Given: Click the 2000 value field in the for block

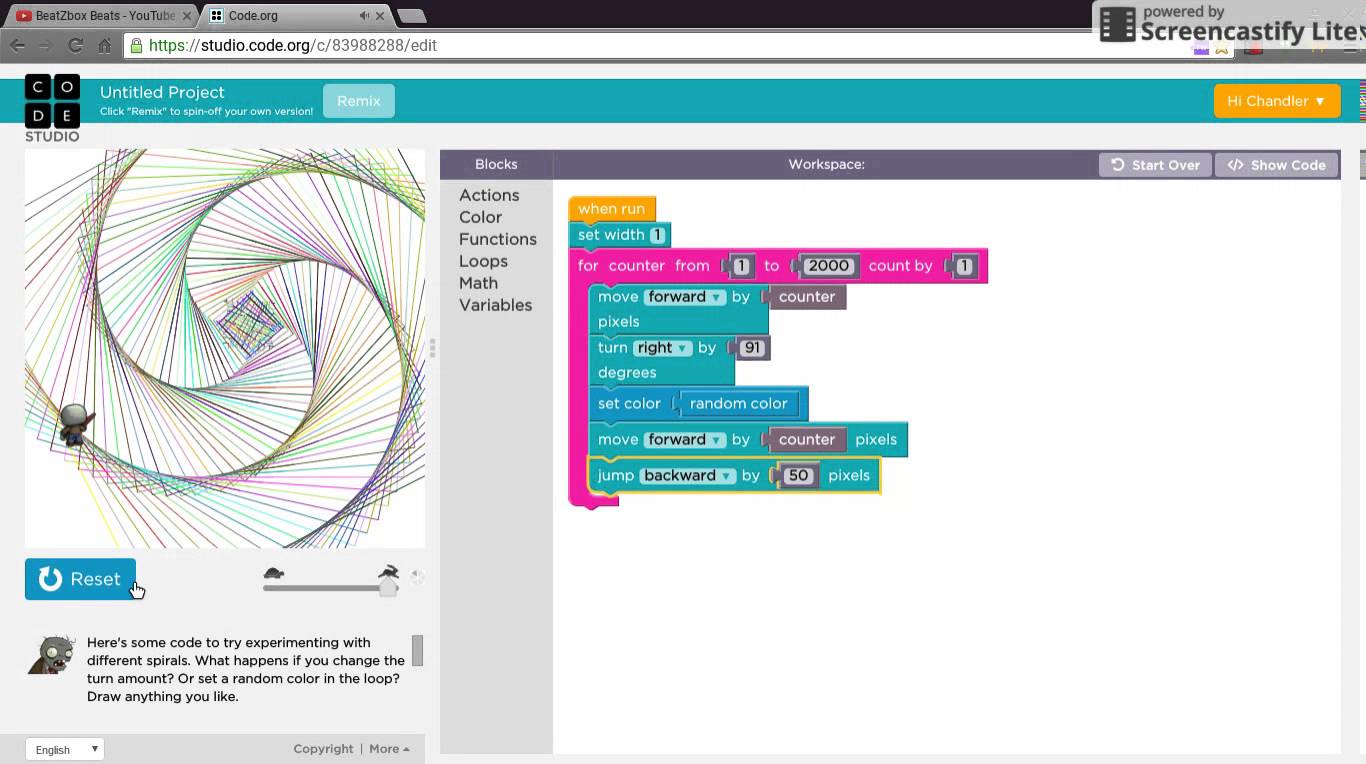Looking at the screenshot, I should 828,265.
